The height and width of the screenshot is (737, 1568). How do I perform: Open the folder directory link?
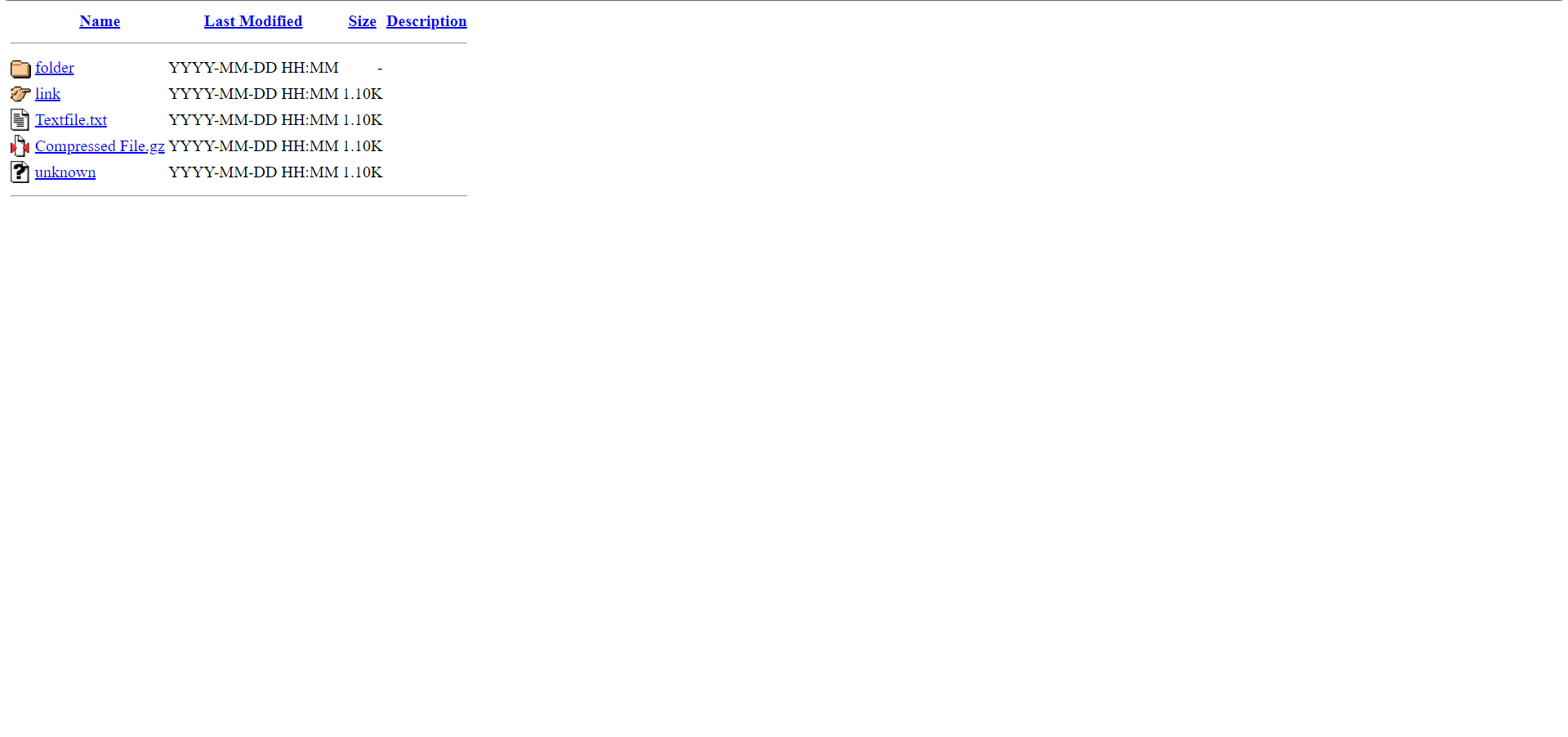tap(55, 68)
